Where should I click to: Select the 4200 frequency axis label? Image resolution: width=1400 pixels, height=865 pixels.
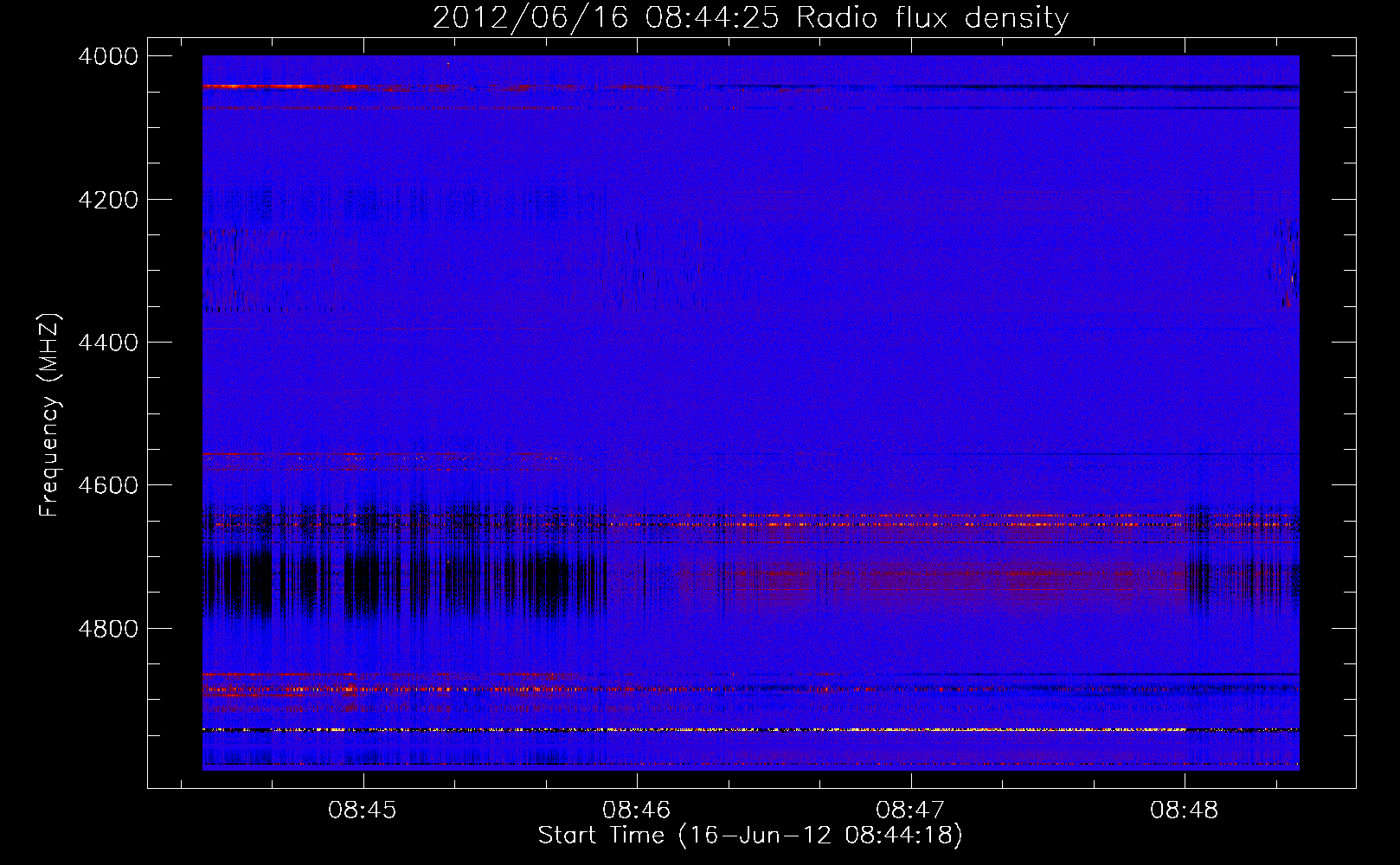point(108,200)
